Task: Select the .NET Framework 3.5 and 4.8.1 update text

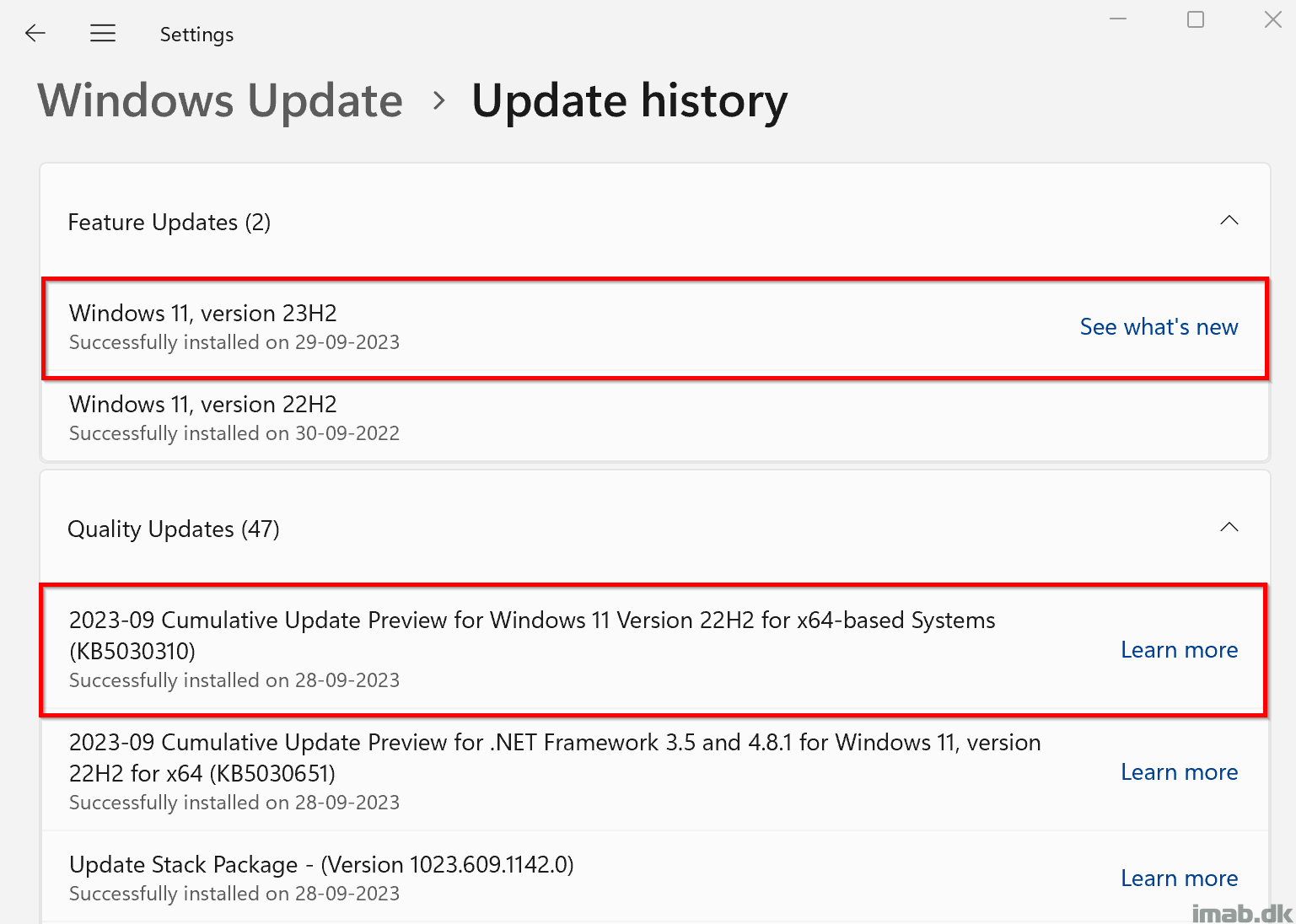Action: coord(555,758)
